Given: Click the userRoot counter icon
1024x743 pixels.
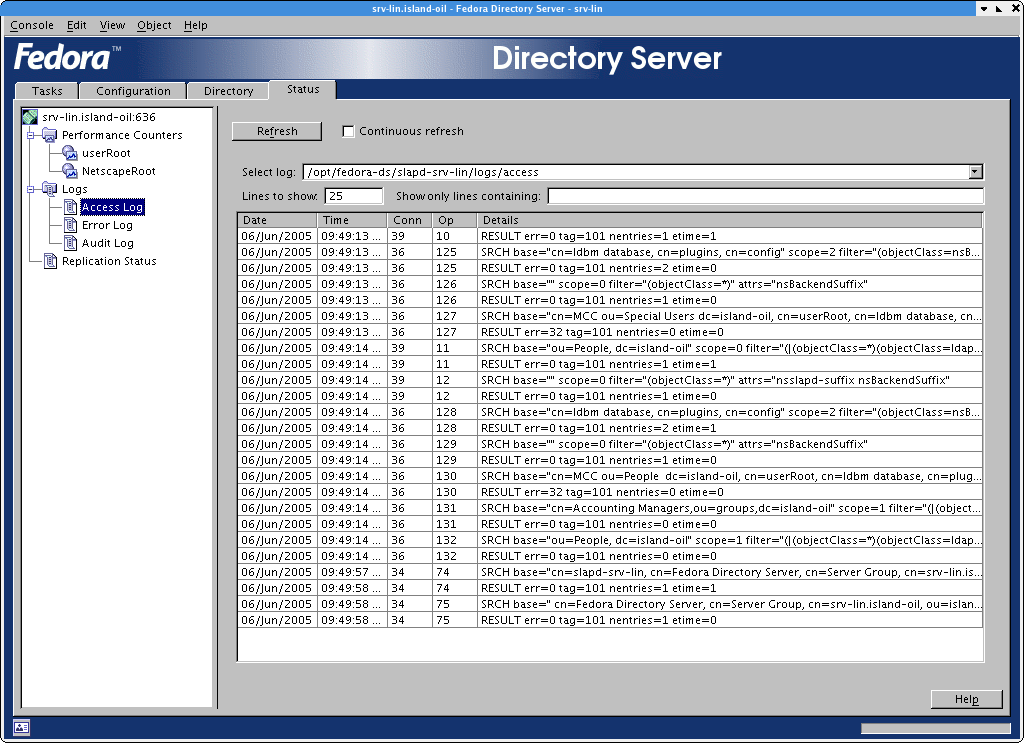Looking at the screenshot, I should coord(70,153).
